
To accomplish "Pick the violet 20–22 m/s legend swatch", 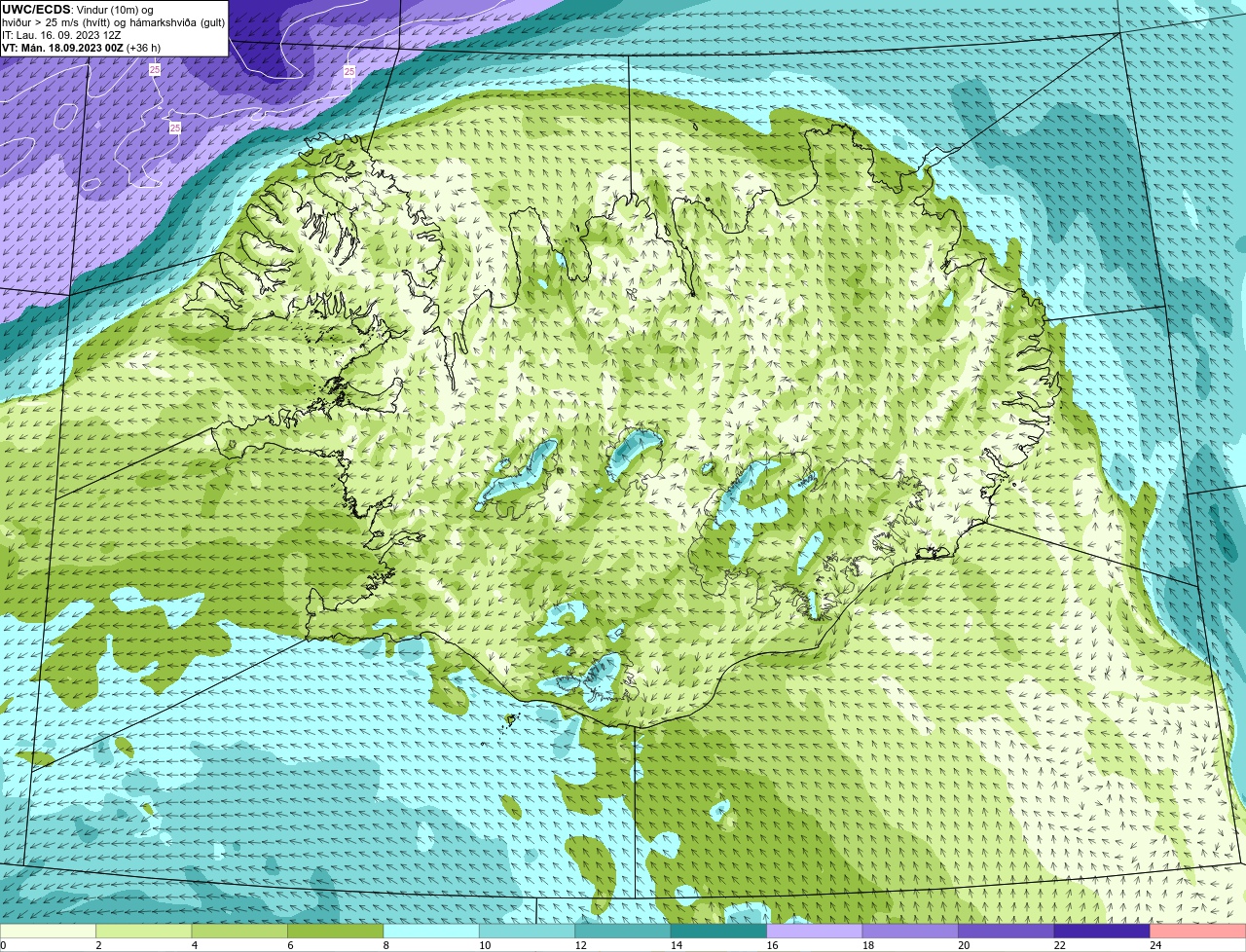I will pos(1007,931).
